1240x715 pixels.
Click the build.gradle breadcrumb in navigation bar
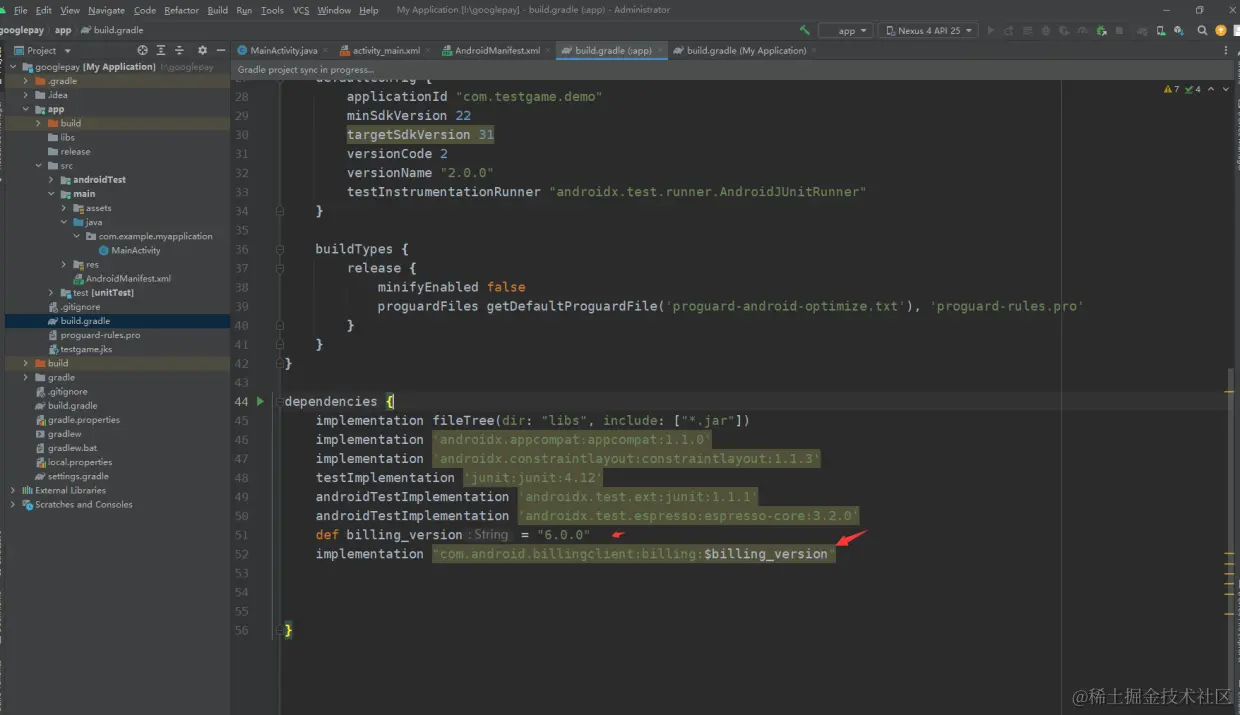tap(110, 30)
